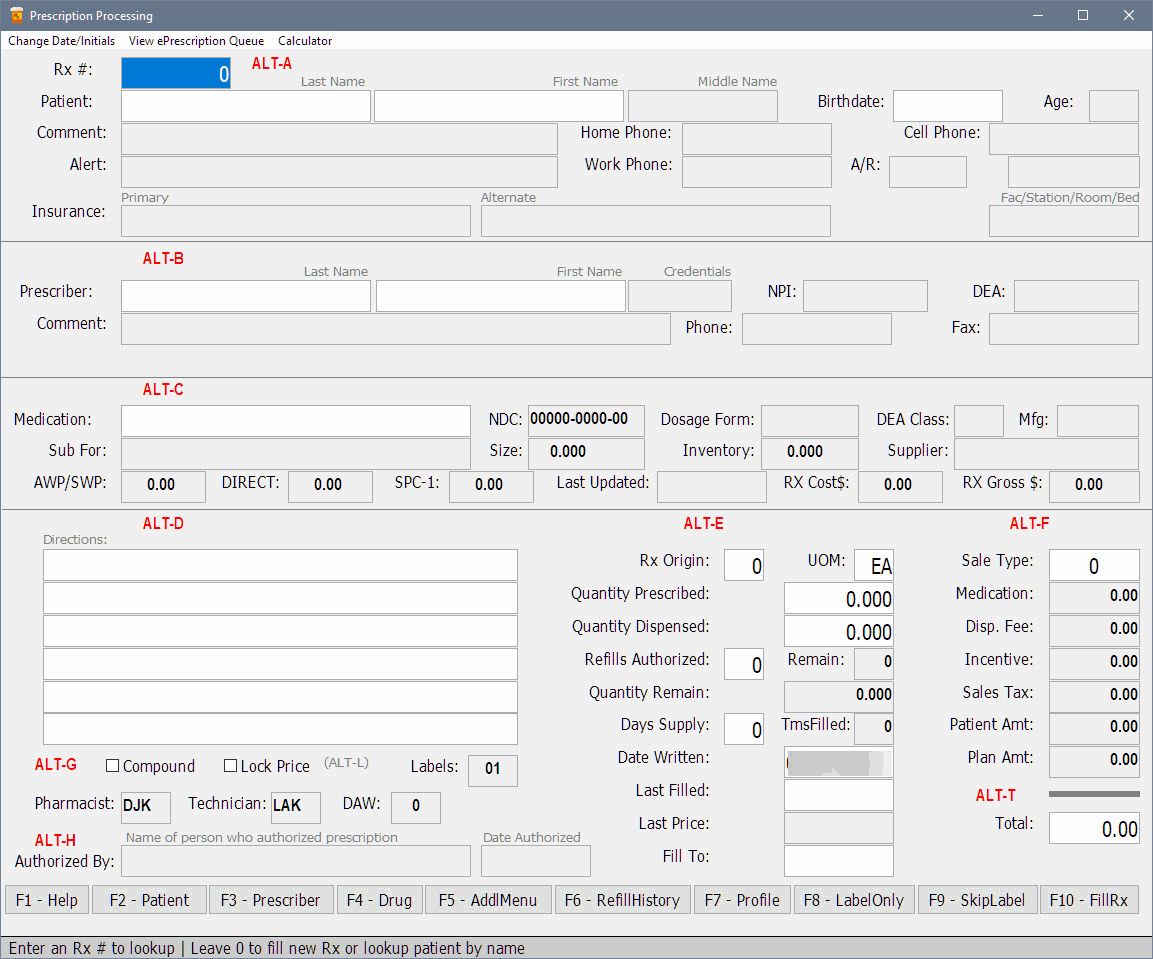Click the Birthdate input field
Image resolution: width=1153 pixels, height=959 pixels.
(948, 106)
